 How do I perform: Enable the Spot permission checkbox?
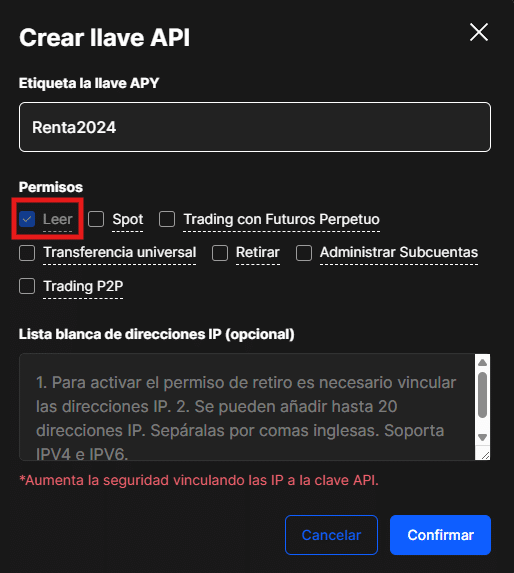point(96,219)
